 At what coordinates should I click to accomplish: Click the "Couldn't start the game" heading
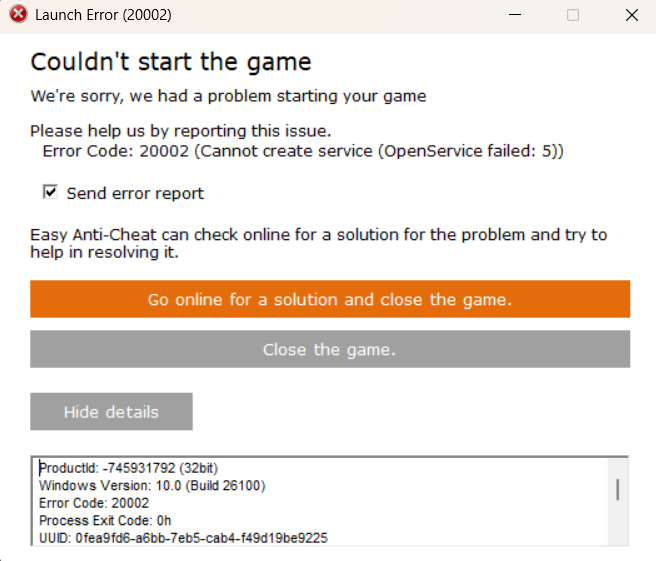[171, 62]
